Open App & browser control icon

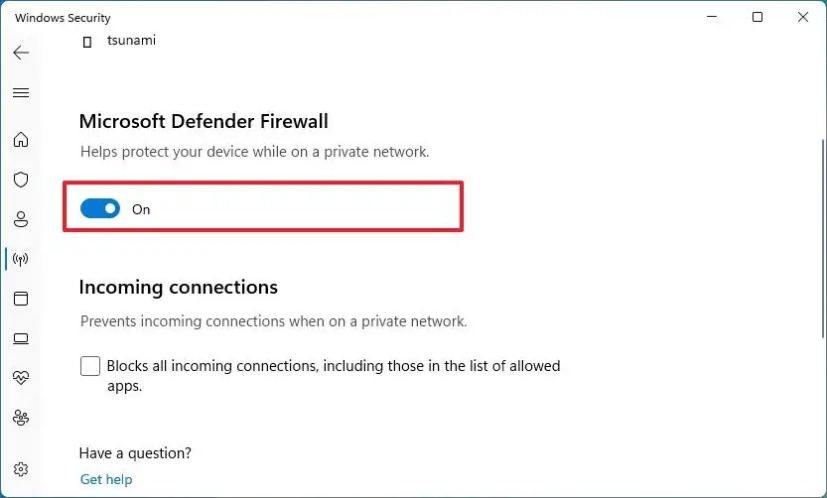coord(21,299)
